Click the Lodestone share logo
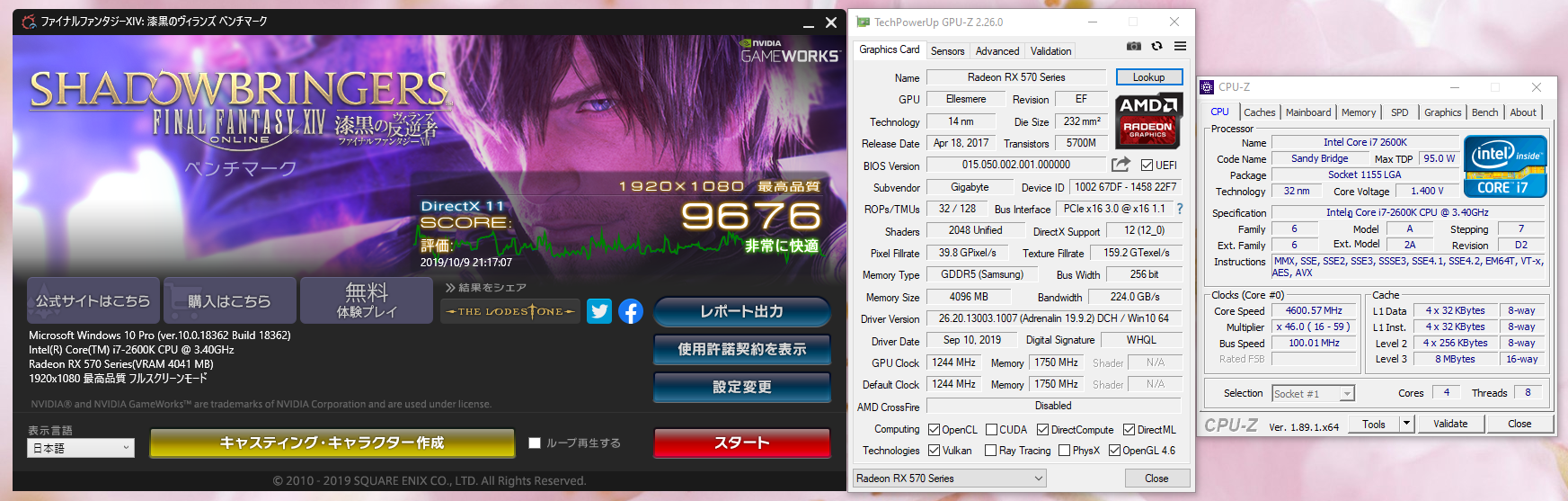 click(x=510, y=311)
